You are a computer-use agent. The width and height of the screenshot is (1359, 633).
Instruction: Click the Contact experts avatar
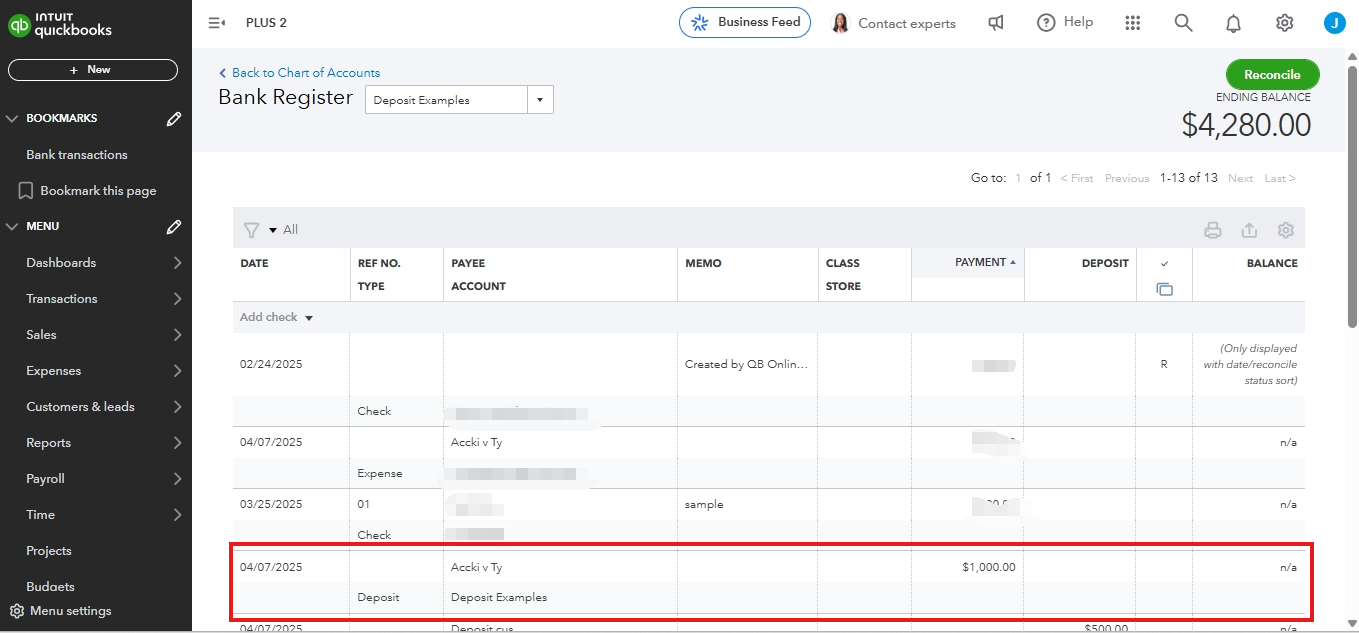coord(841,23)
